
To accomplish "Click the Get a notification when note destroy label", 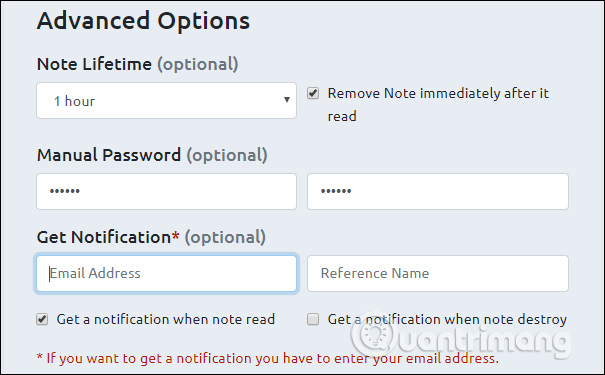I will [x=447, y=319].
